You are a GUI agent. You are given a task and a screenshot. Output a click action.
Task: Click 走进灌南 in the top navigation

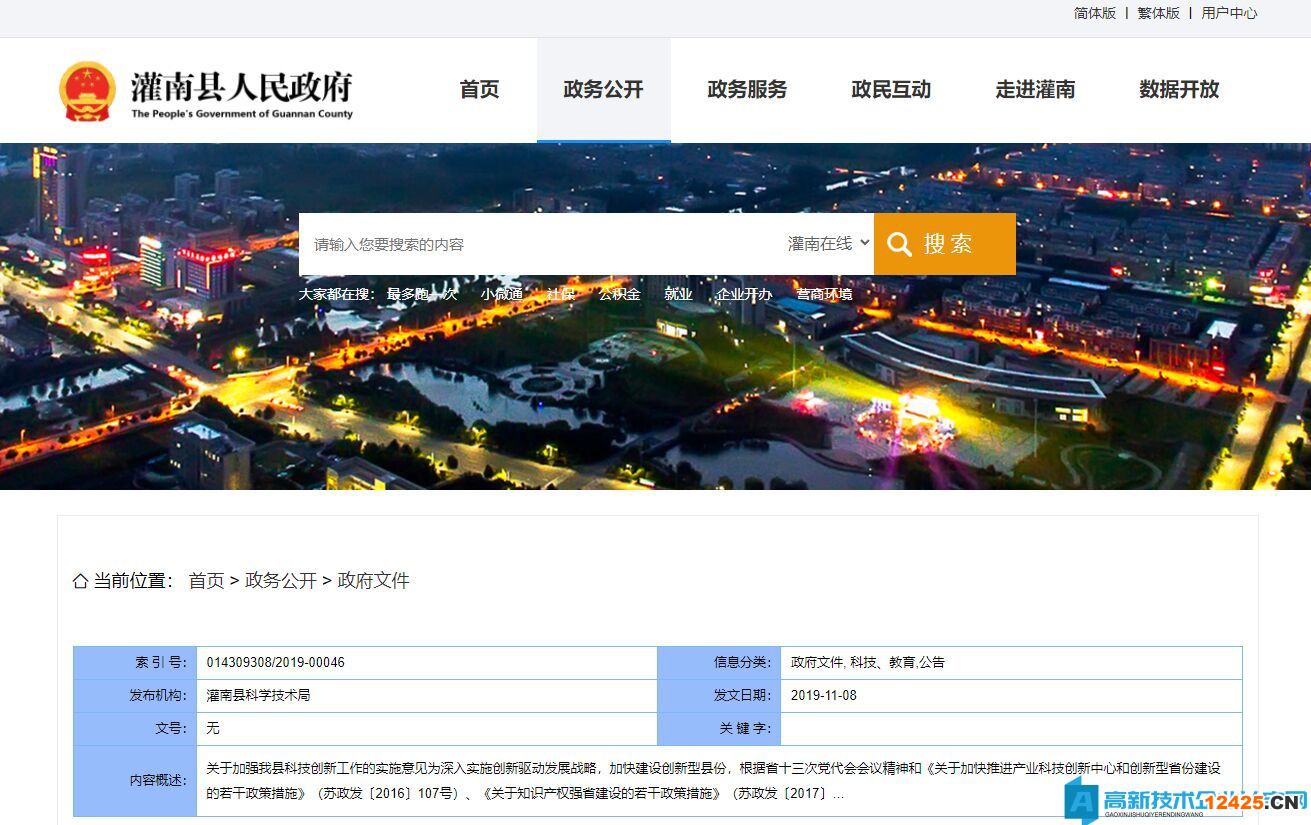[x=1034, y=89]
